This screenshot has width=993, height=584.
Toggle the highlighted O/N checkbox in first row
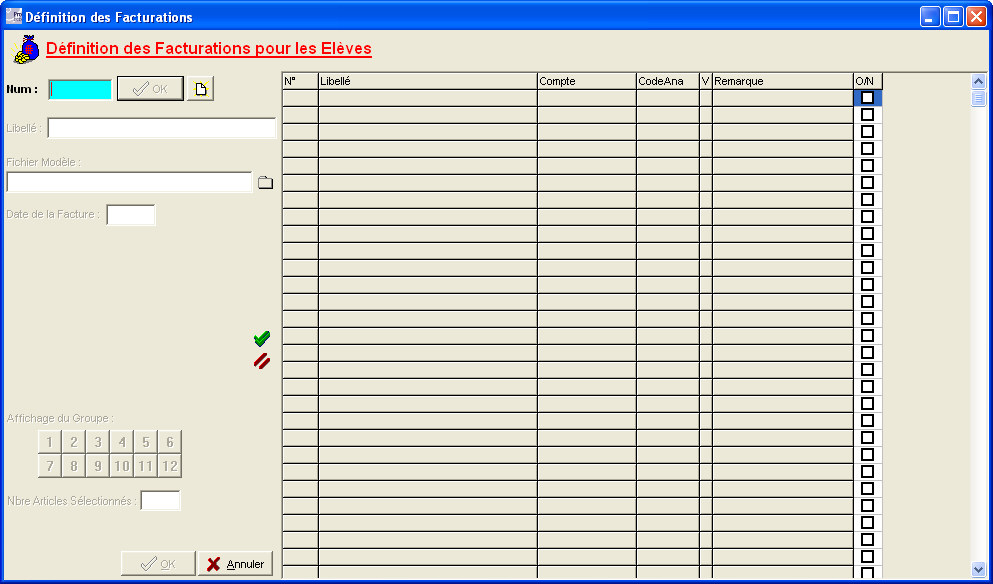pos(868,98)
